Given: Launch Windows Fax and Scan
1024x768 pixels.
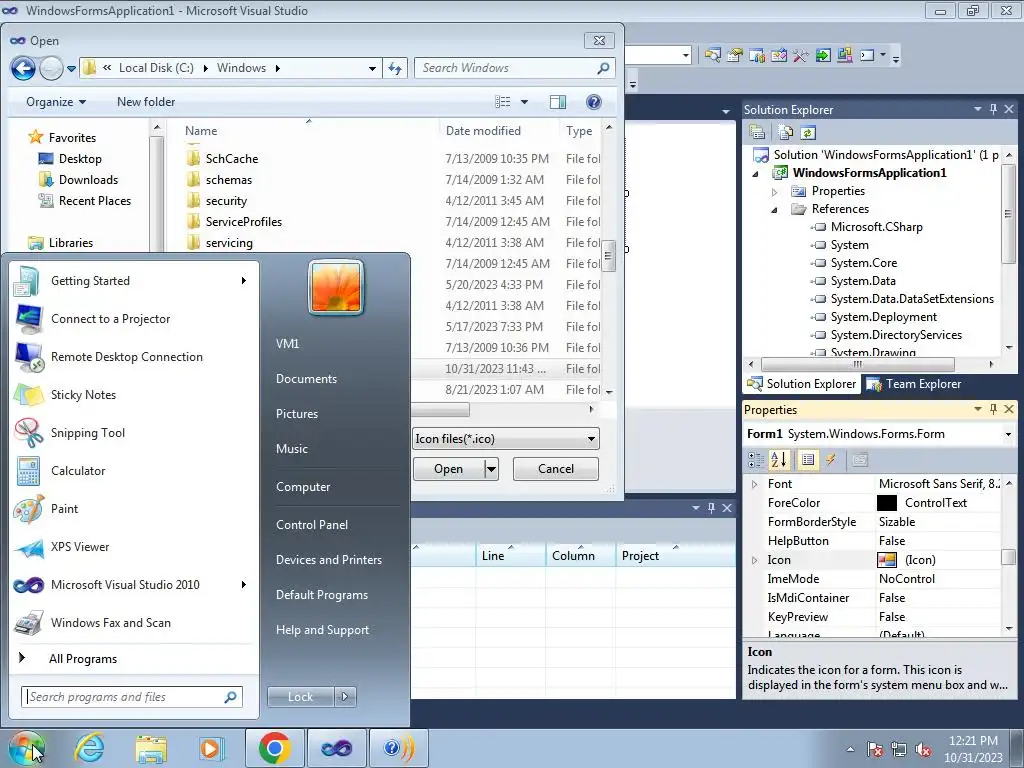Looking at the screenshot, I should (x=131, y=623).
